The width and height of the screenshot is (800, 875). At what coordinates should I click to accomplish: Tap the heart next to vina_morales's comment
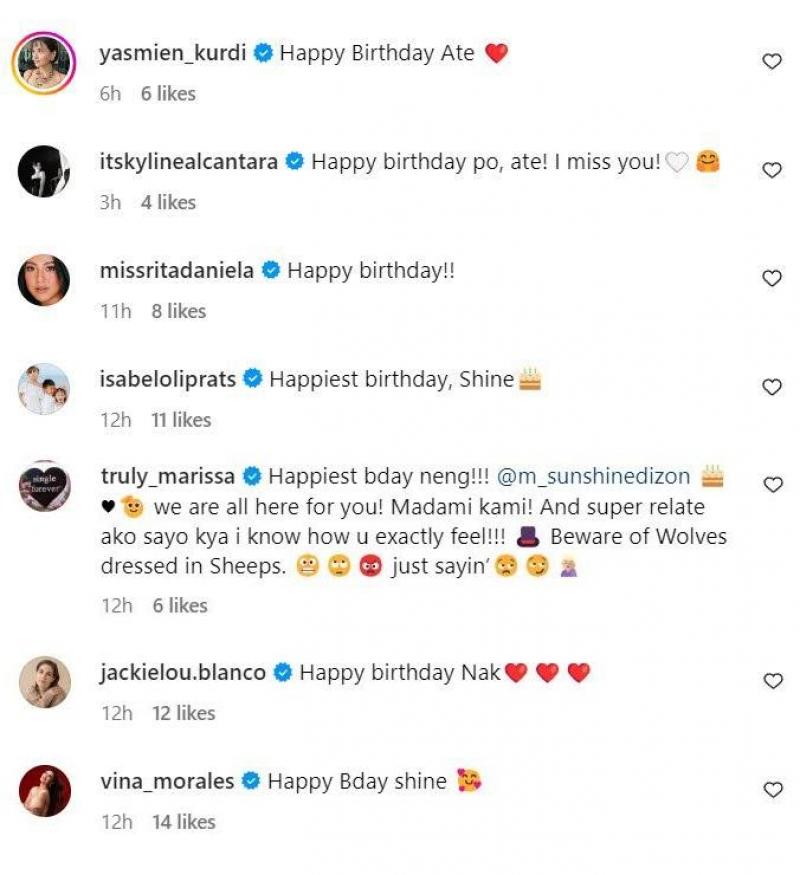tap(772, 790)
